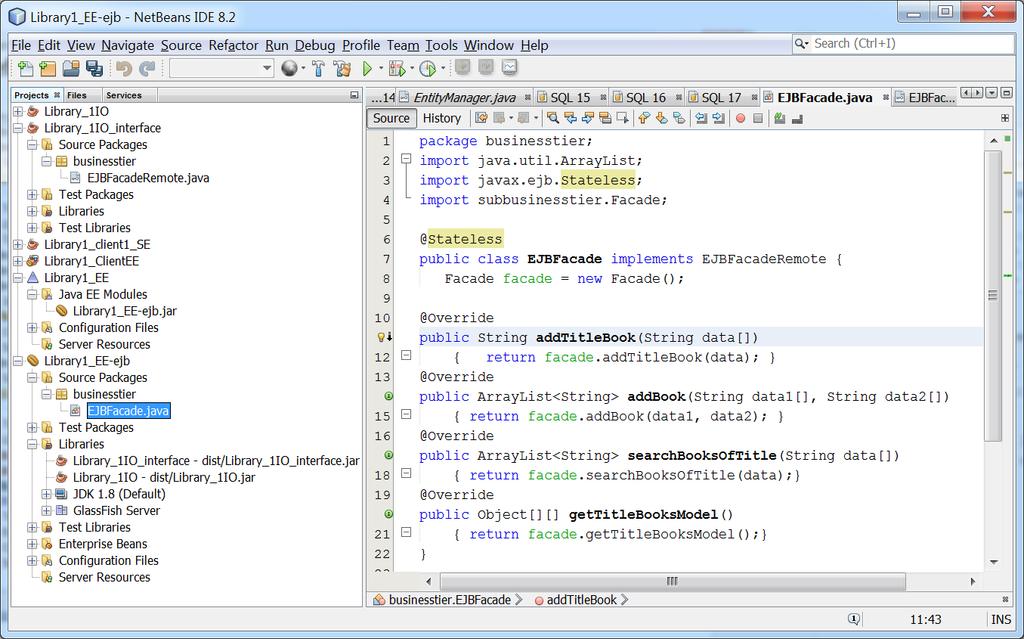Click the Find Selection magnifier icon
The height and width of the screenshot is (639, 1024).
click(553, 118)
